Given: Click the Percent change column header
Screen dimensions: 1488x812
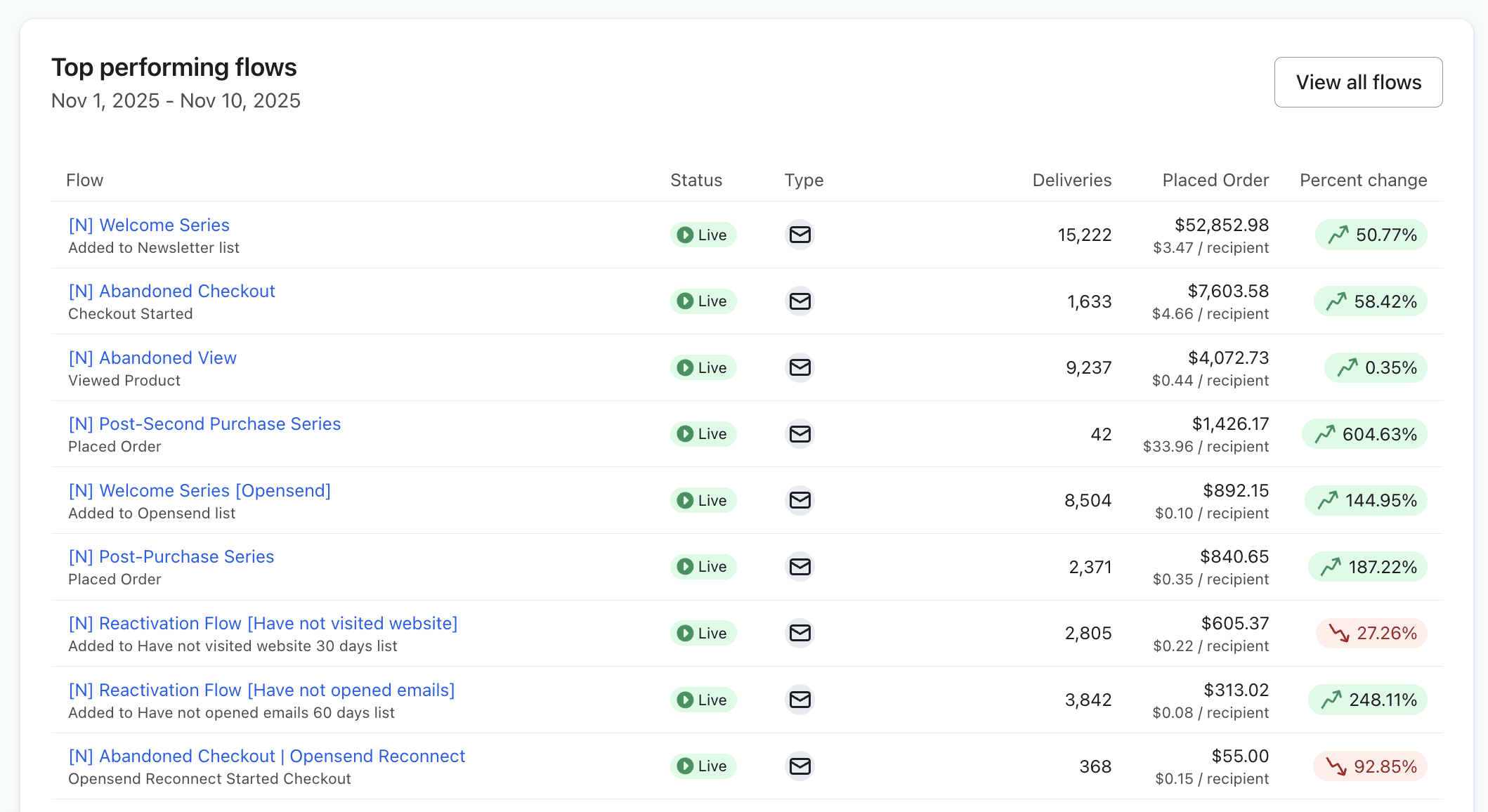Looking at the screenshot, I should (x=1363, y=181).
